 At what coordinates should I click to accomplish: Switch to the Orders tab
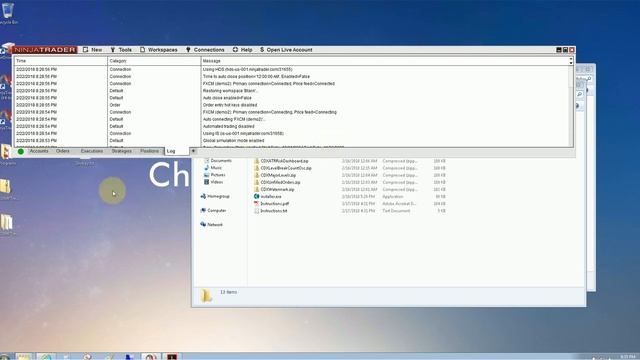click(x=62, y=151)
